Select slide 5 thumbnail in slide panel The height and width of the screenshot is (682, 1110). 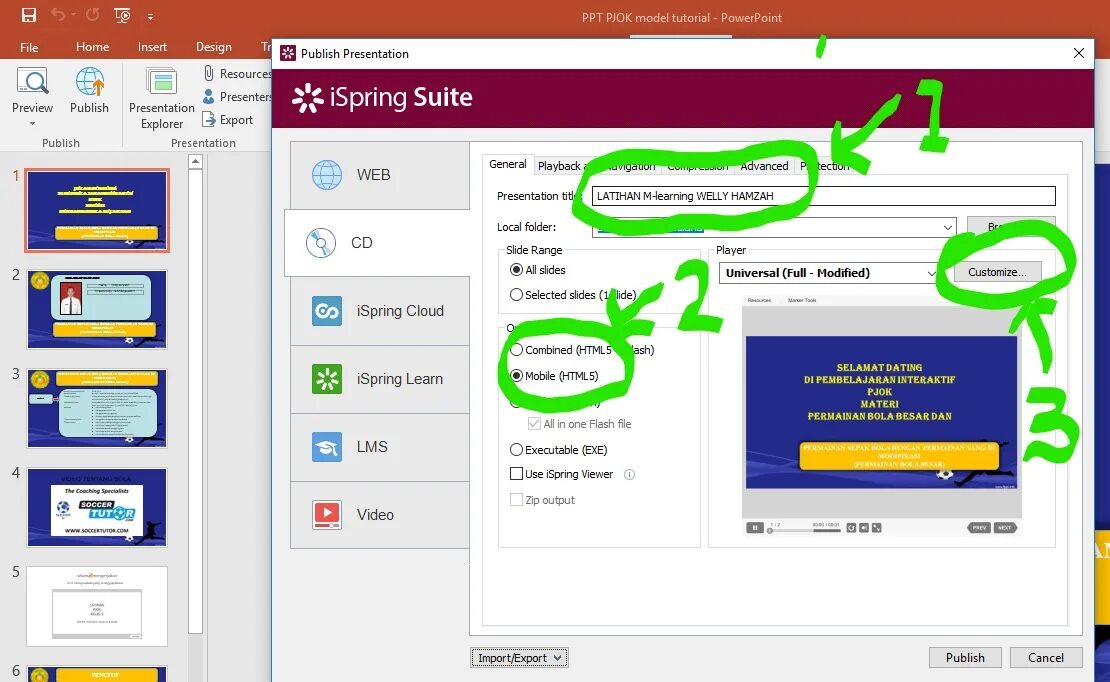pos(97,606)
